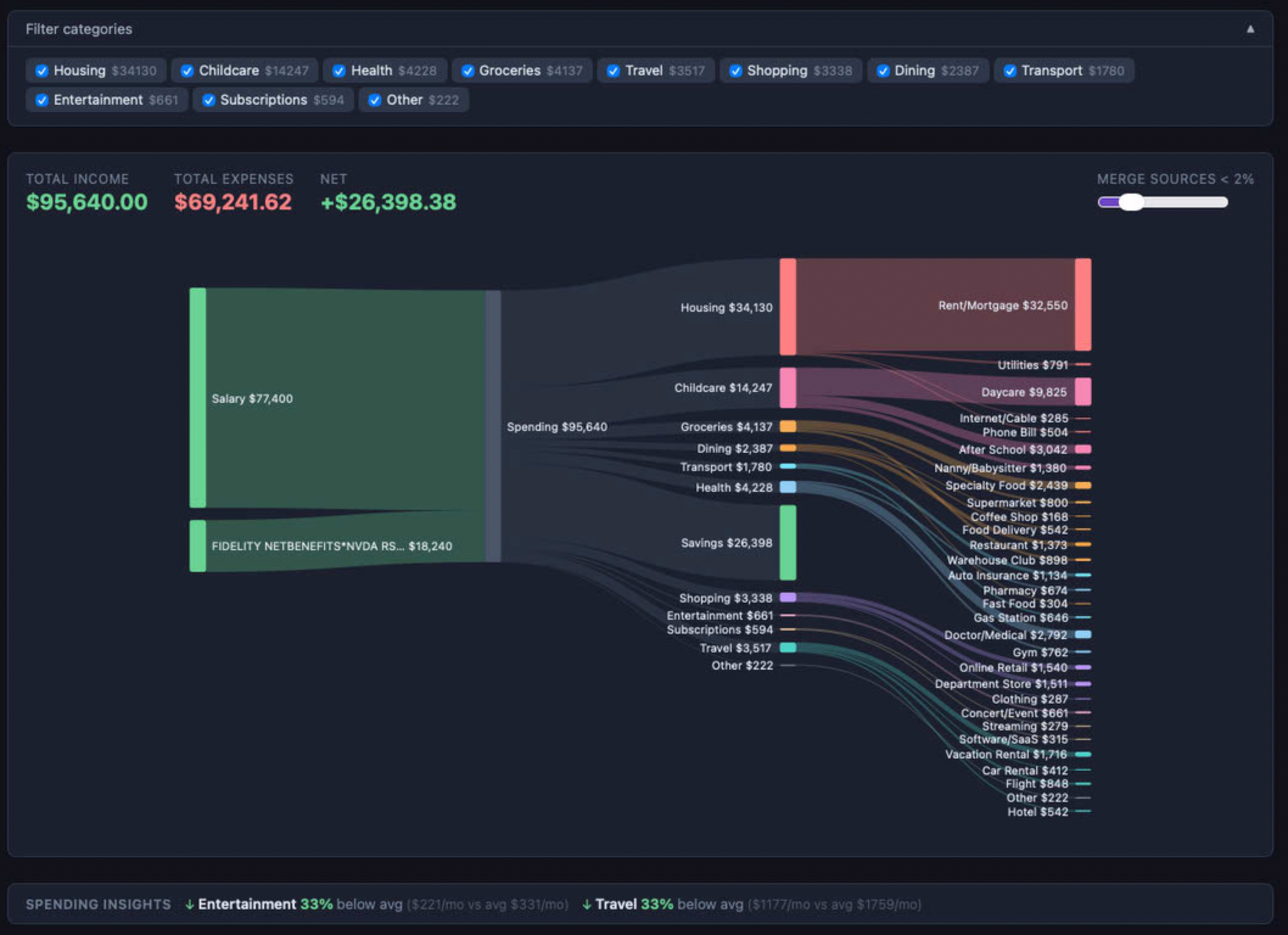The height and width of the screenshot is (935, 1288).
Task: Click the Subscriptions $594 node label
Action: pyautogui.click(x=719, y=629)
